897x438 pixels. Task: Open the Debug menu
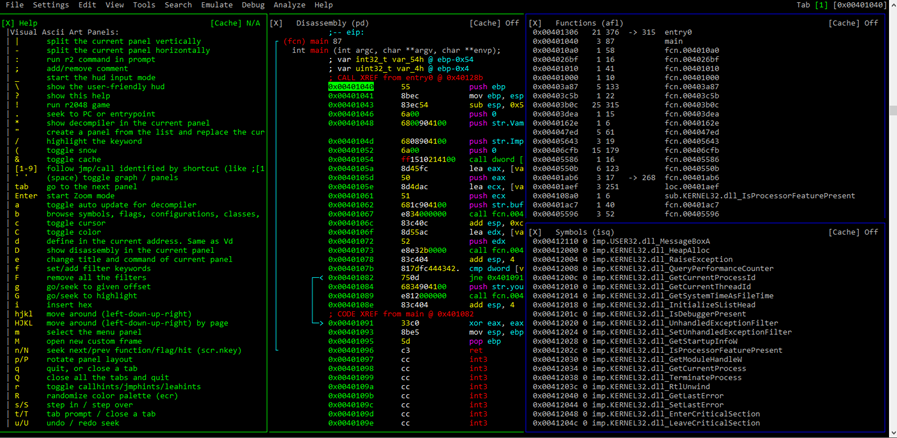click(x=253, y=5)
